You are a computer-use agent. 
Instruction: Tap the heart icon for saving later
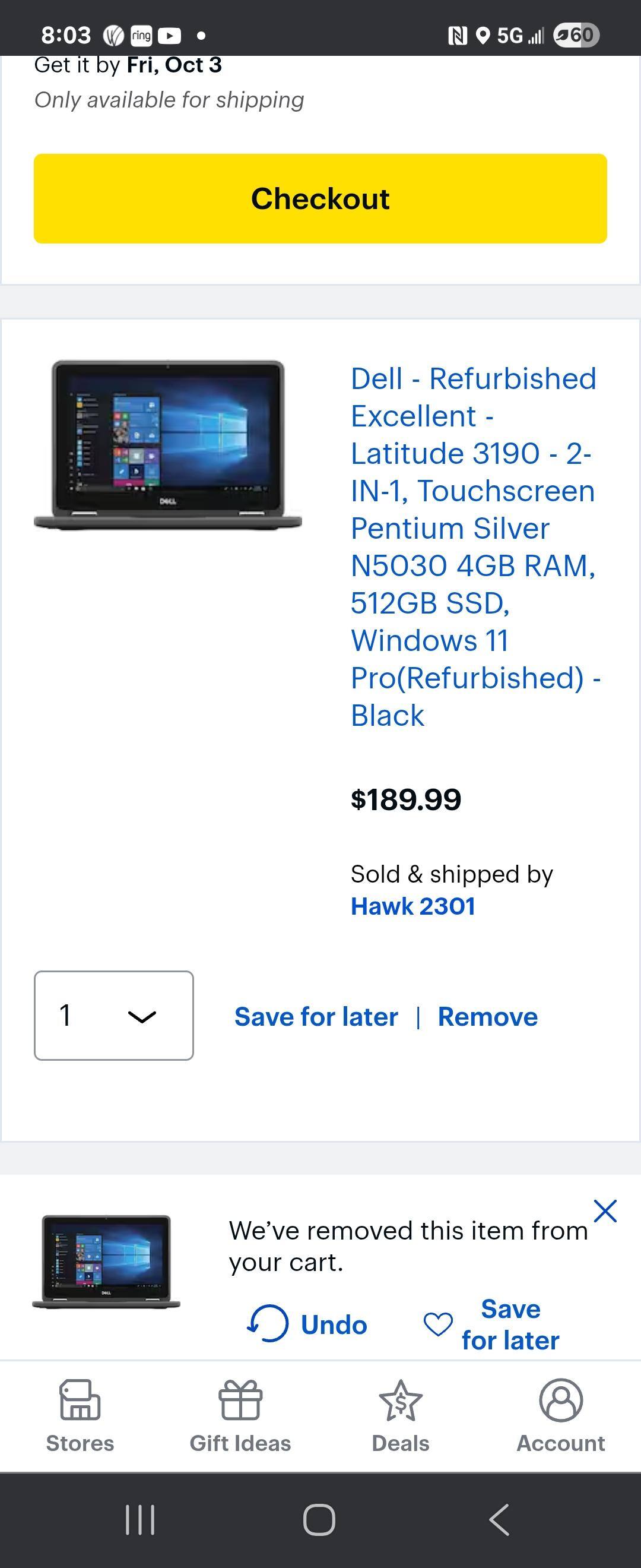[438, 1324]
